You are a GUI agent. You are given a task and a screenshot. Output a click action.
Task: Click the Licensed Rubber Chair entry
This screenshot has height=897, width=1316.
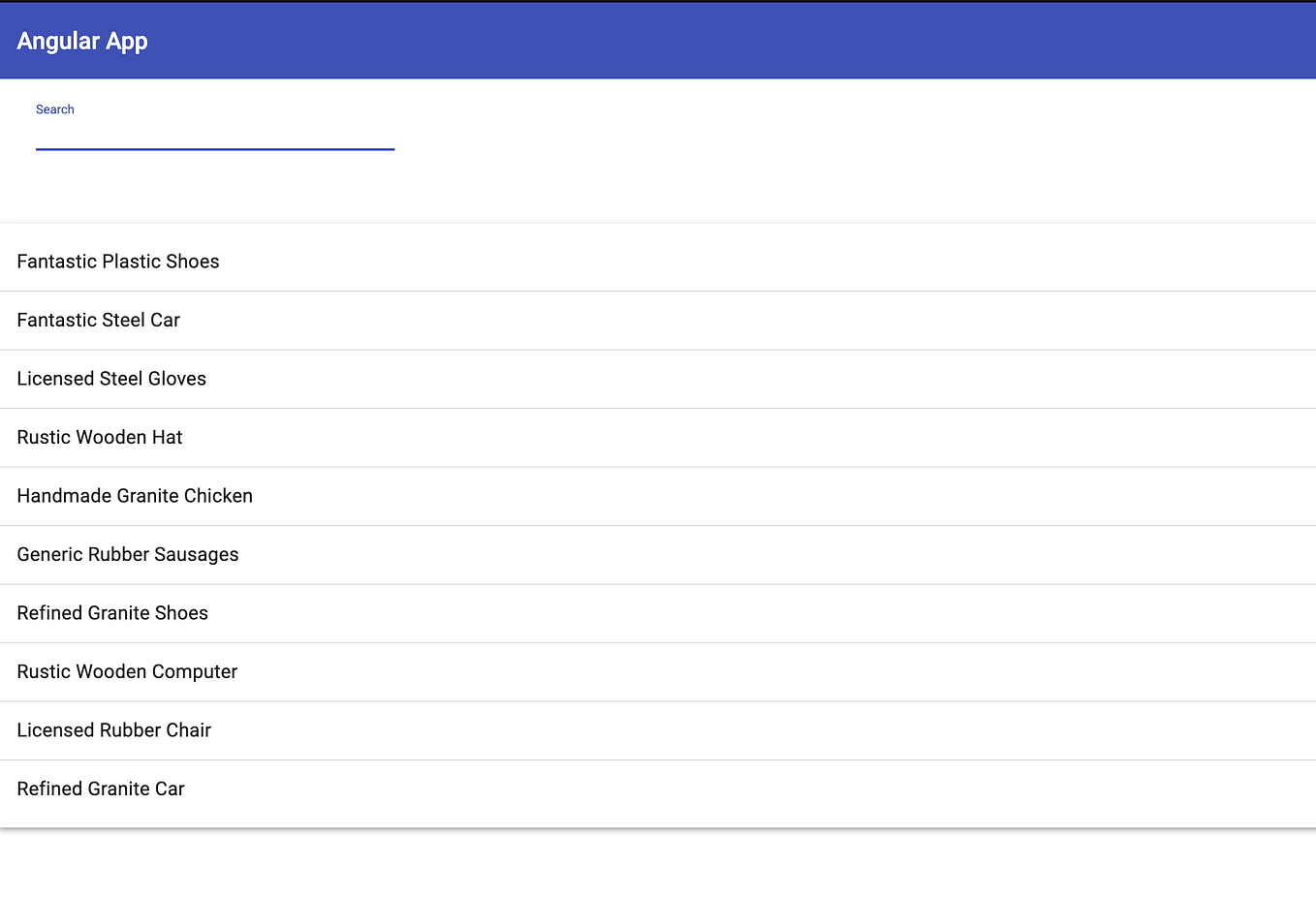coord(113,729)
